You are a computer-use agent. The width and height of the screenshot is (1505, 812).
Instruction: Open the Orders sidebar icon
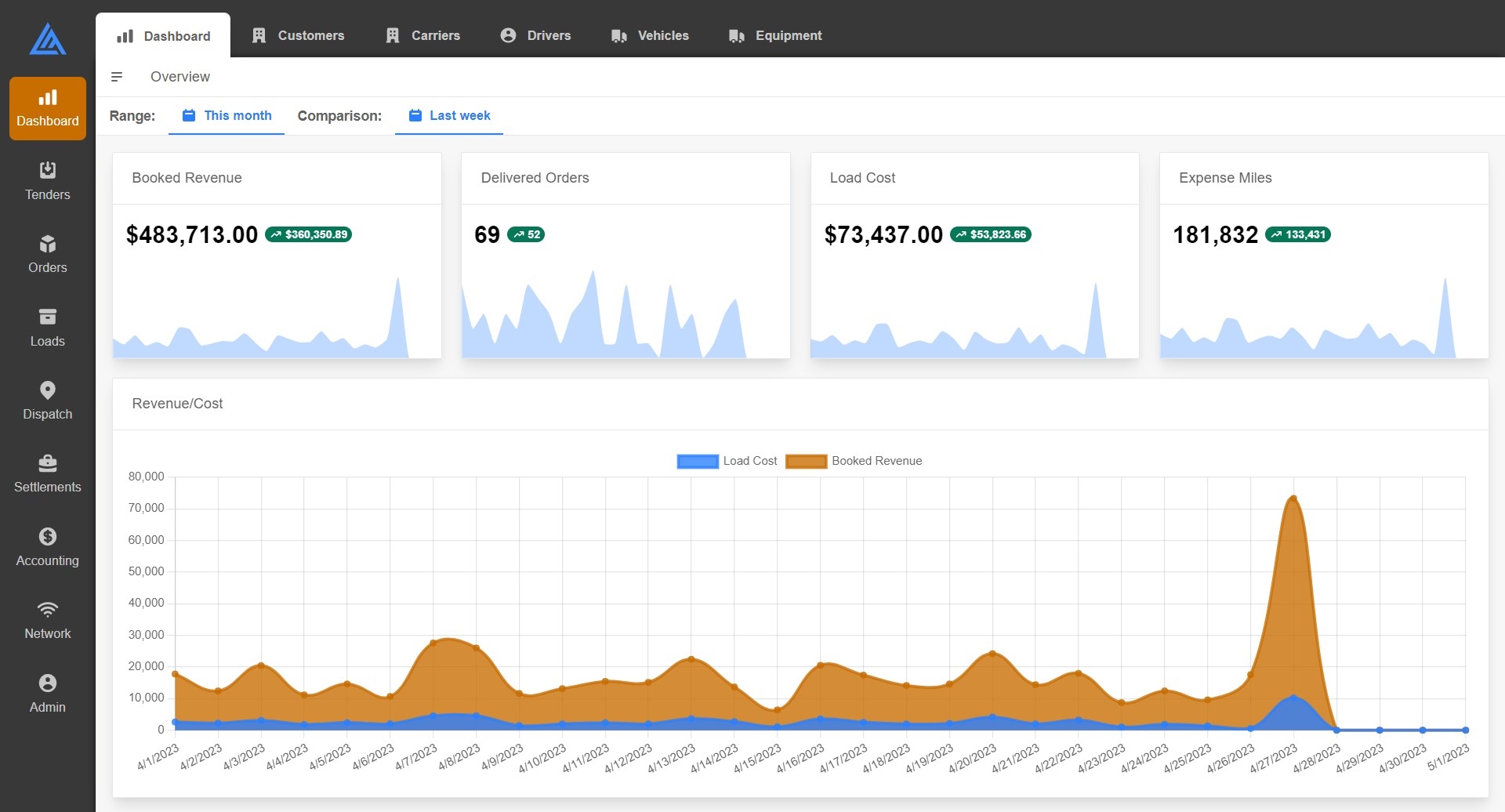click(48, 244)
